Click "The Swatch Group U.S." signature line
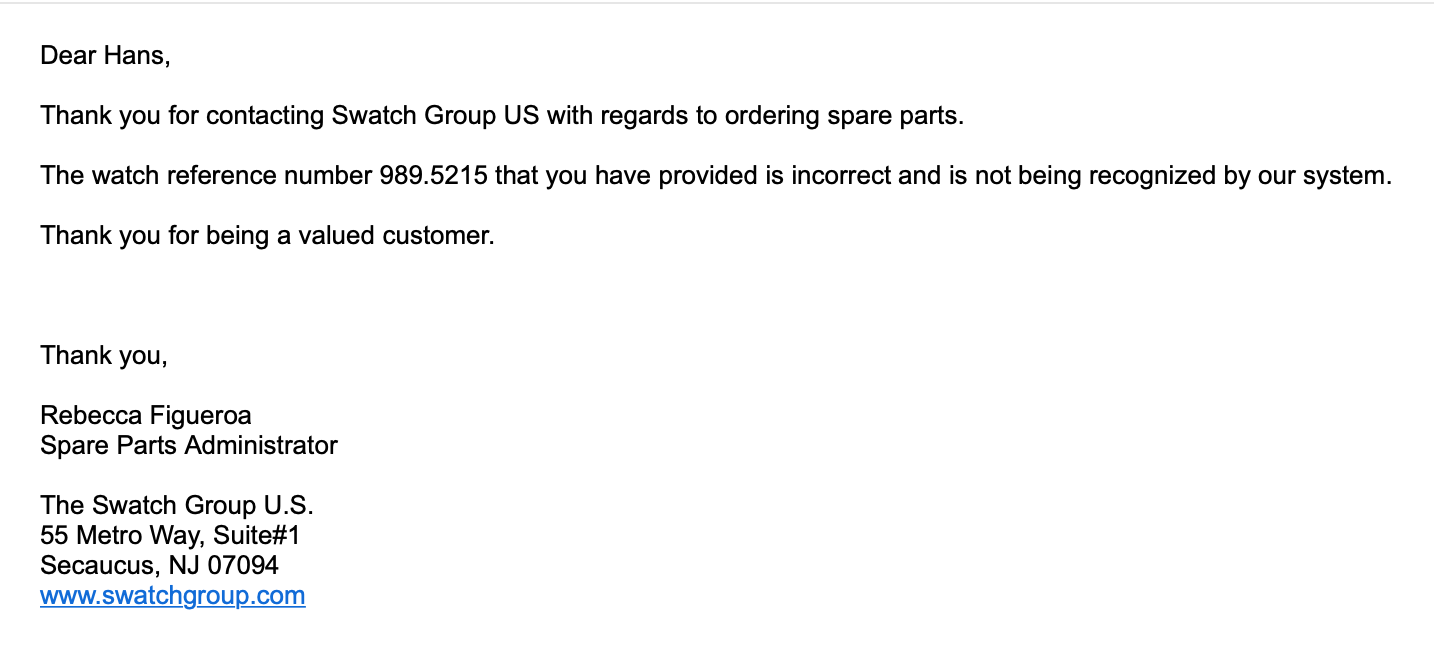This screenshot has height=660, width=1434. (177, 505)
